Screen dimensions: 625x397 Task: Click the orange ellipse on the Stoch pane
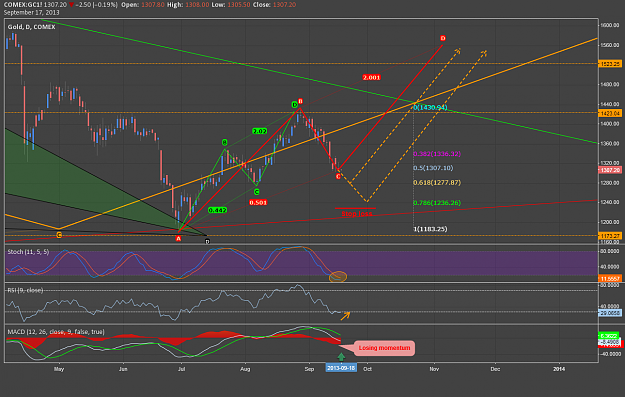click(x=338, y=276)
